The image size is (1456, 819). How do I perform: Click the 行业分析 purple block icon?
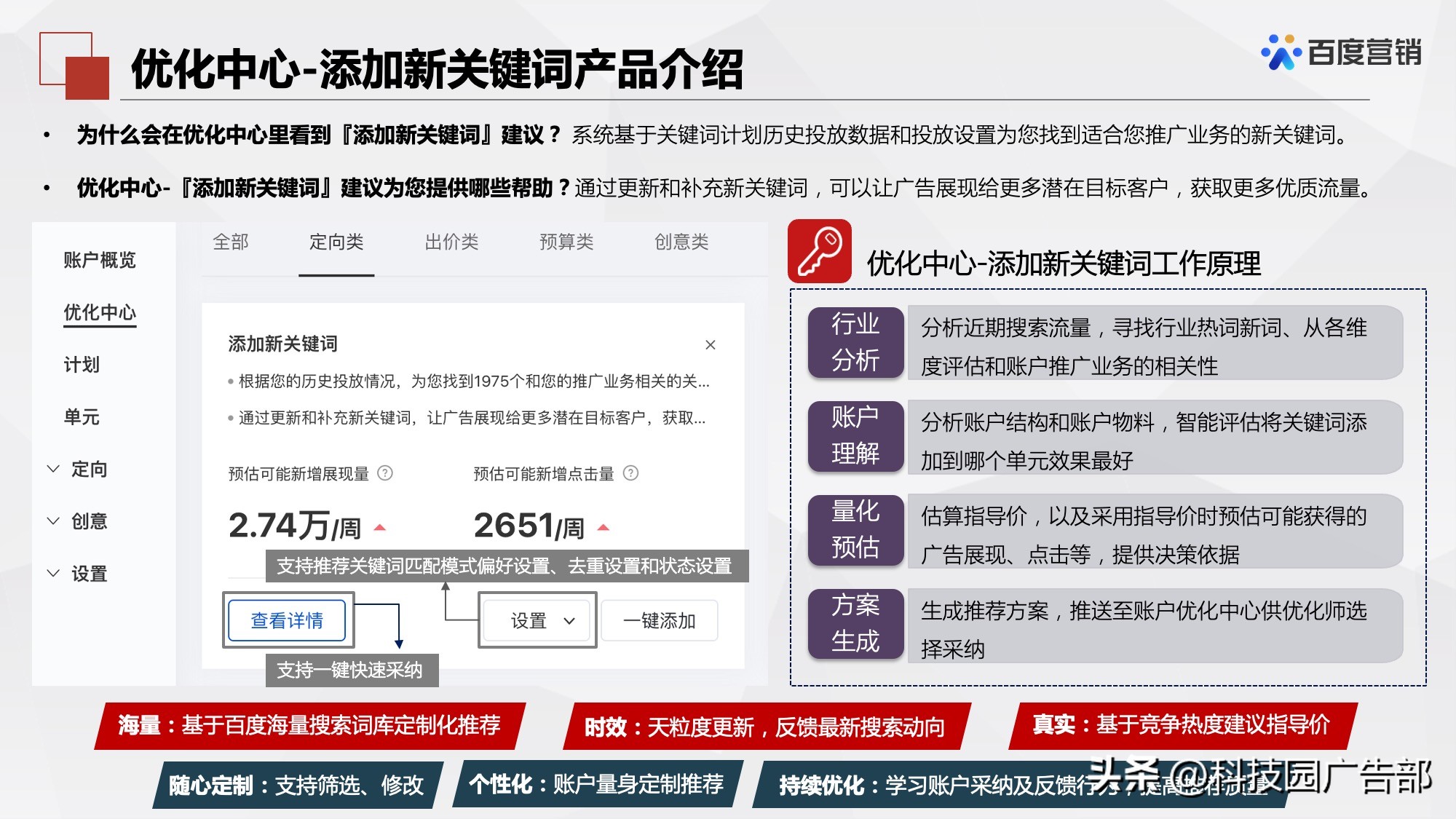tap(856, 343)
